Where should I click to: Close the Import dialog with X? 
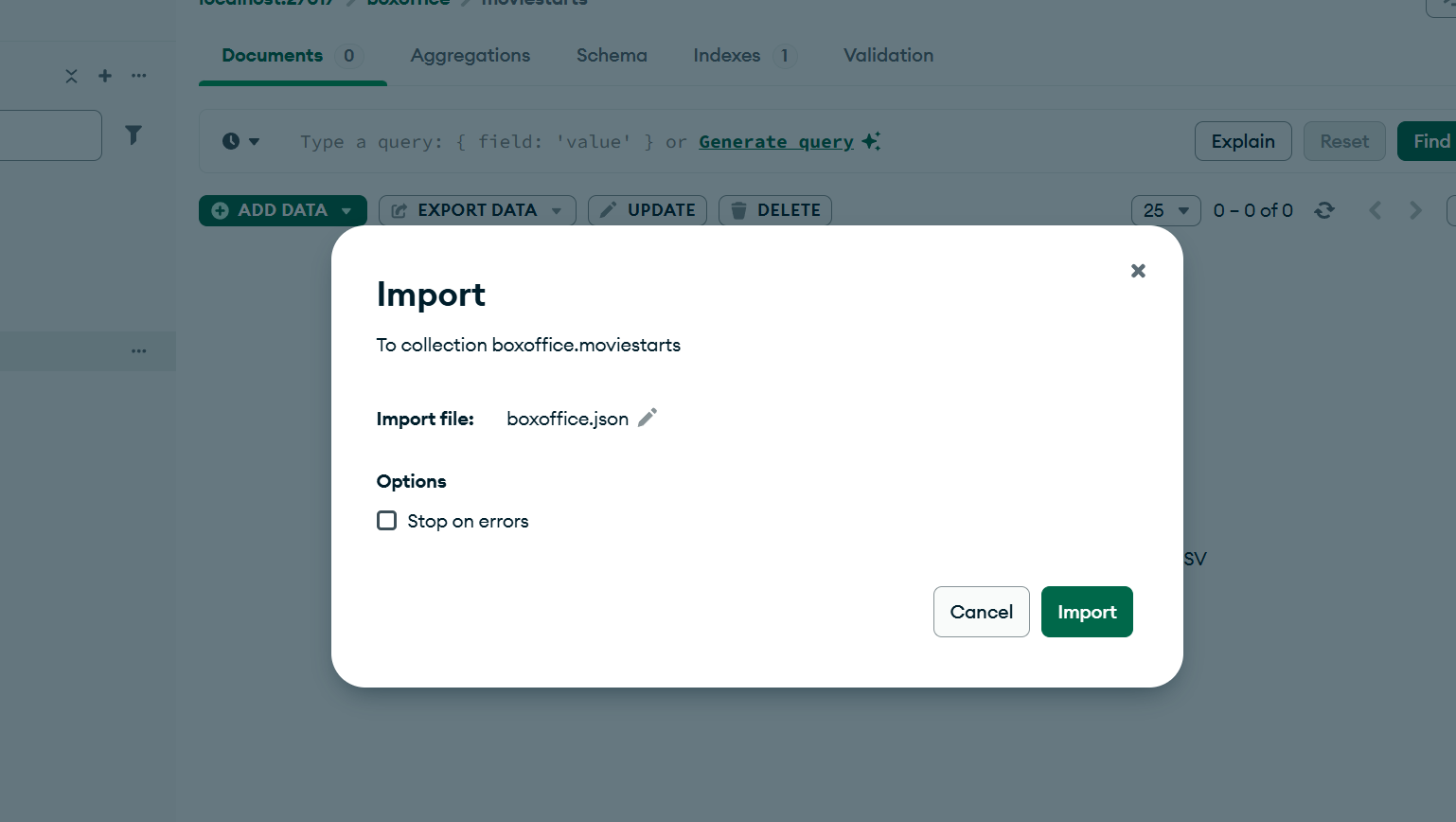[x=1138, y=271]
